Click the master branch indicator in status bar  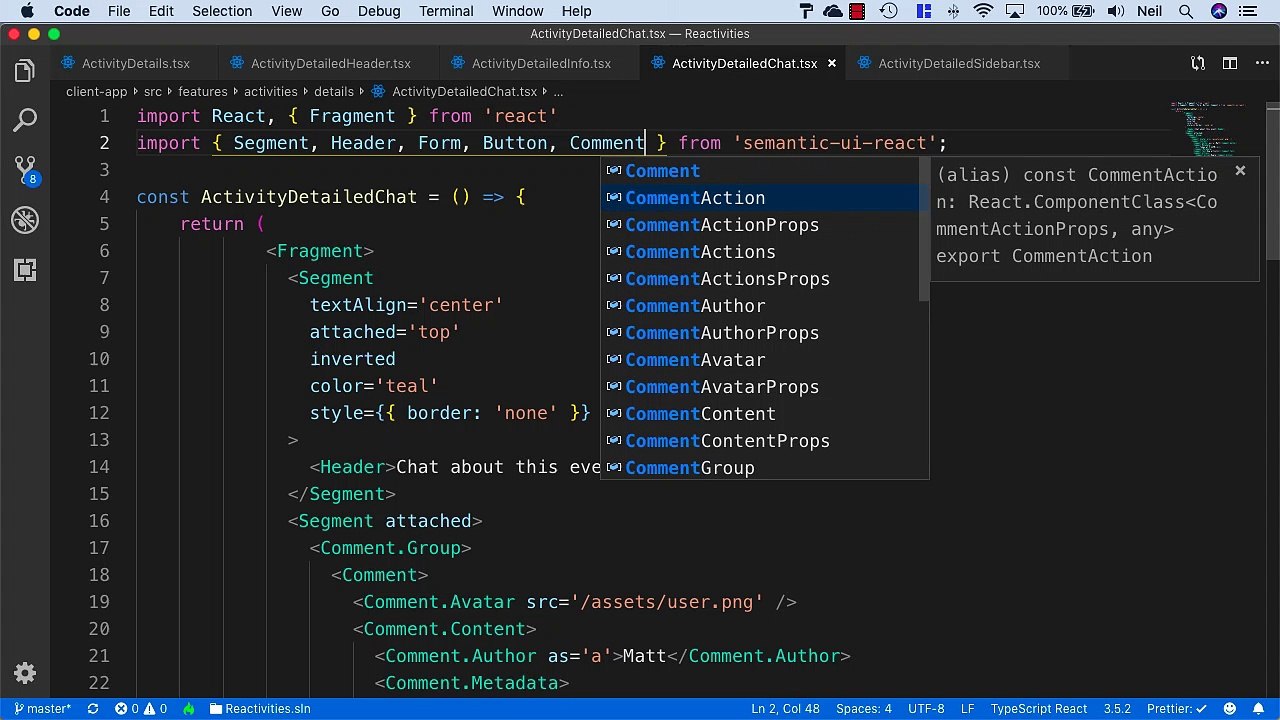pyautogui.click(x=42, y=708)
